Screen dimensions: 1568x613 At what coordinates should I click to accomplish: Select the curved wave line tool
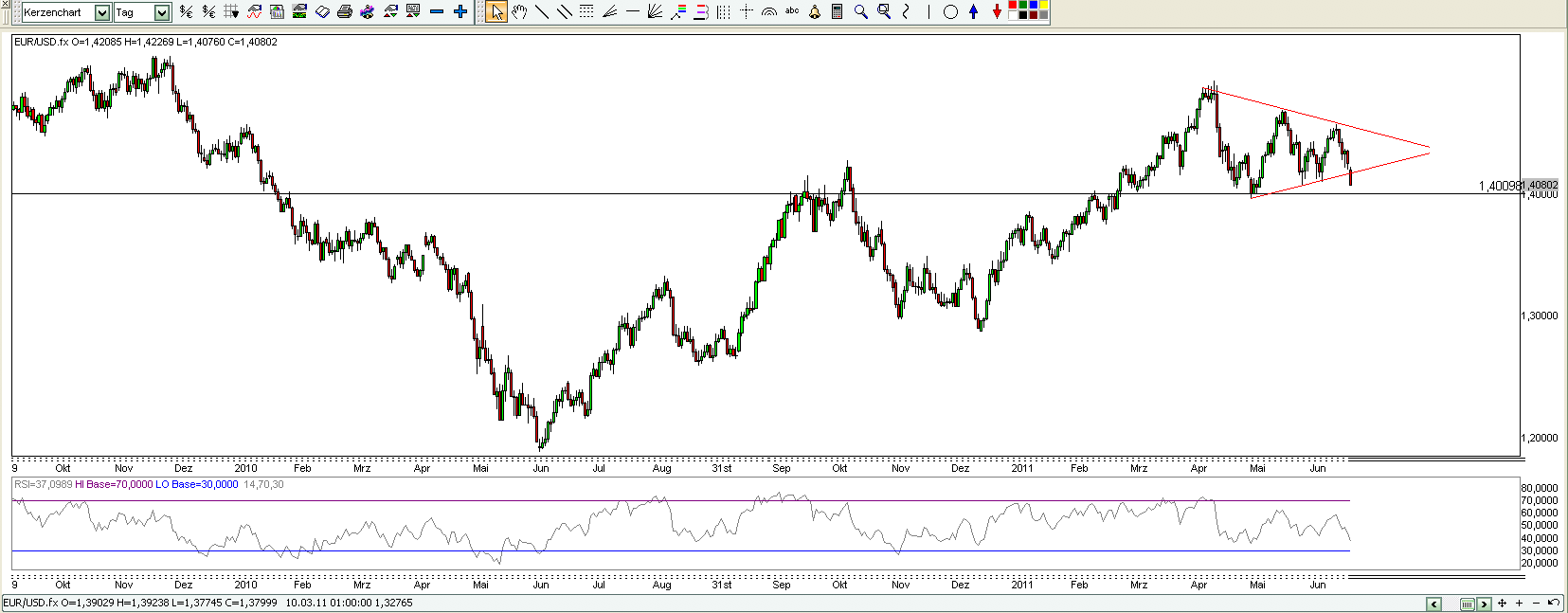click(x=906, y=12)
